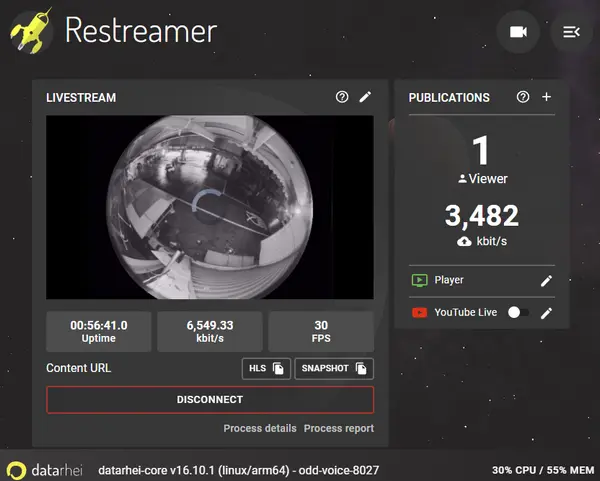Viewport: 600px width, 481px height.
Task: Click the green Player icon
Action: coord(419,280)
